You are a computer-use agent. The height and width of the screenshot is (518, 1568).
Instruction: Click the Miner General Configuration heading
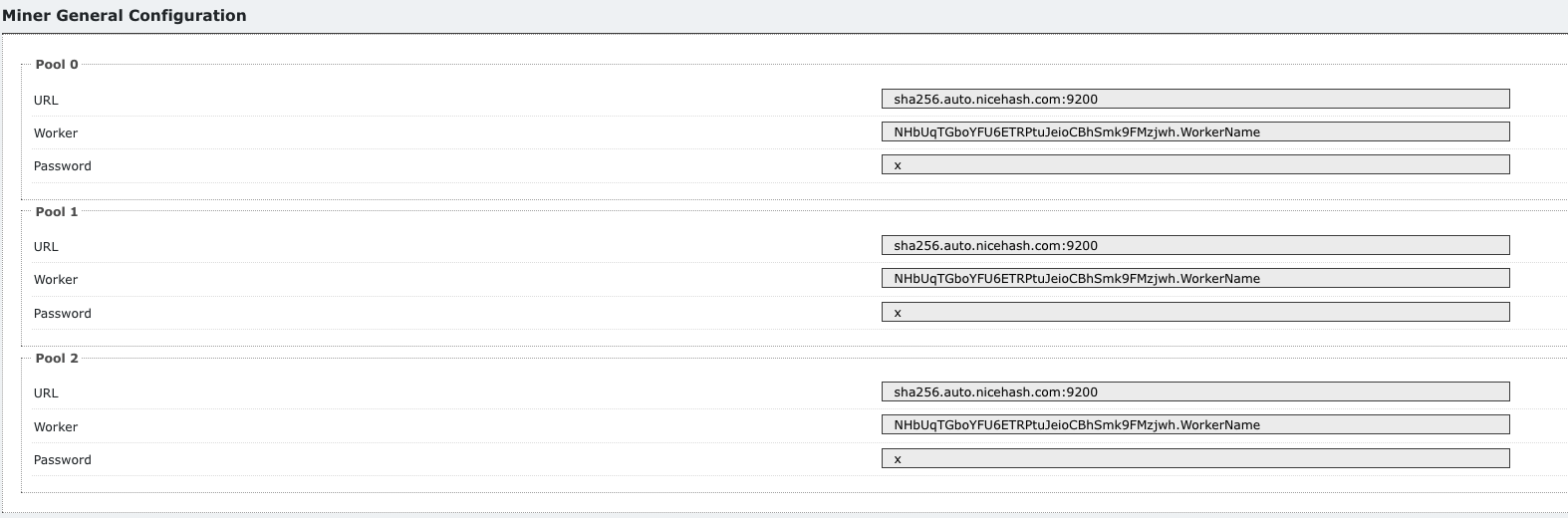pos(125,16)
